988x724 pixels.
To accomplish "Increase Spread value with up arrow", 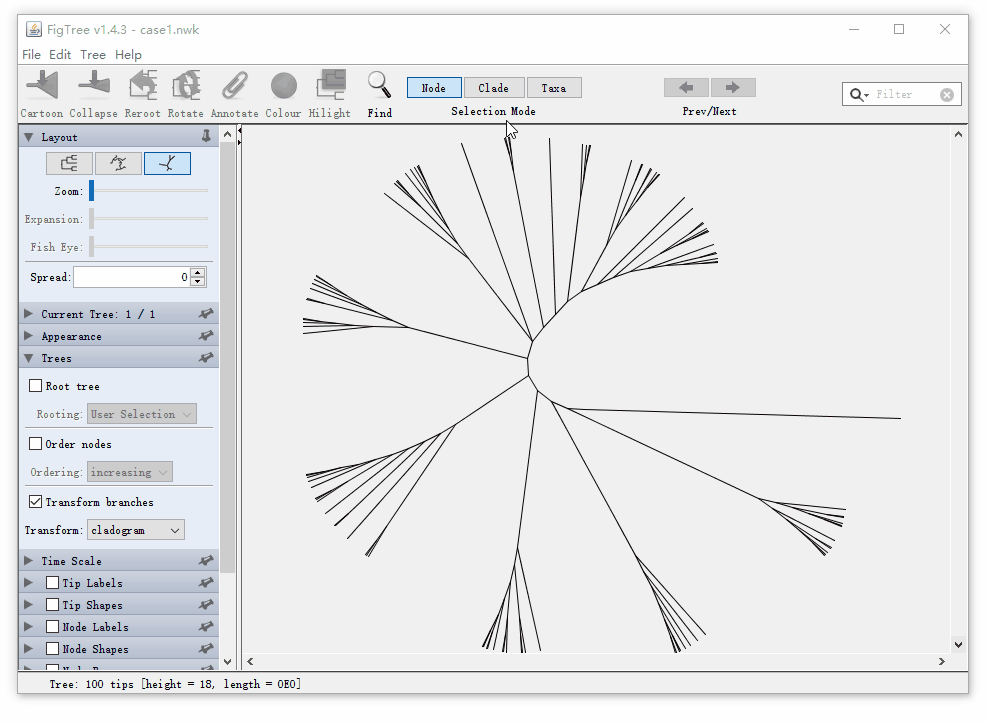I will pos(198,272).
